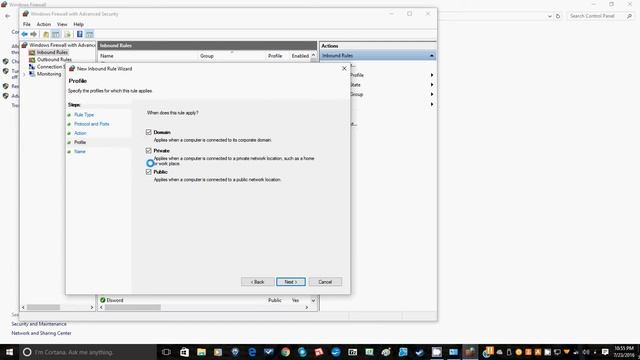Go to the Name wizard step
This screenshot has height=360, width=640.
(80, 151)
